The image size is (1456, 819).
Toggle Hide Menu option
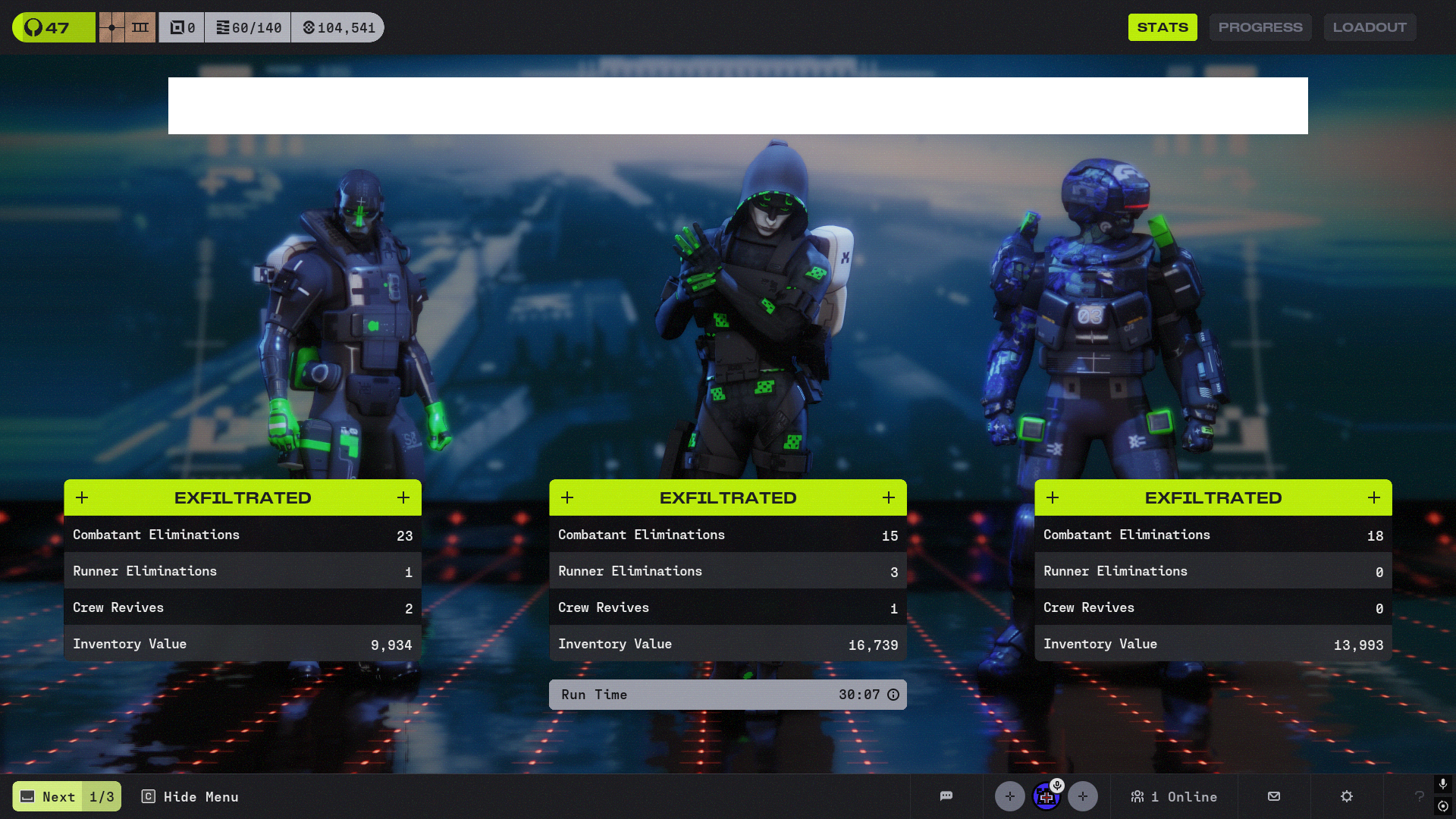(190, 796)
